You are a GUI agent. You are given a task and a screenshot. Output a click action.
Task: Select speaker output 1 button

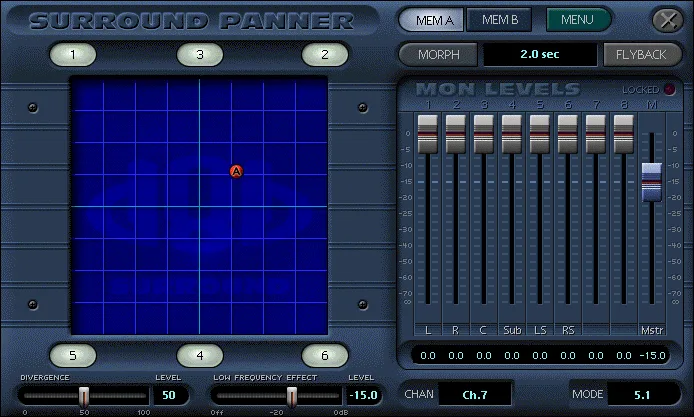[x=73, y=54]
